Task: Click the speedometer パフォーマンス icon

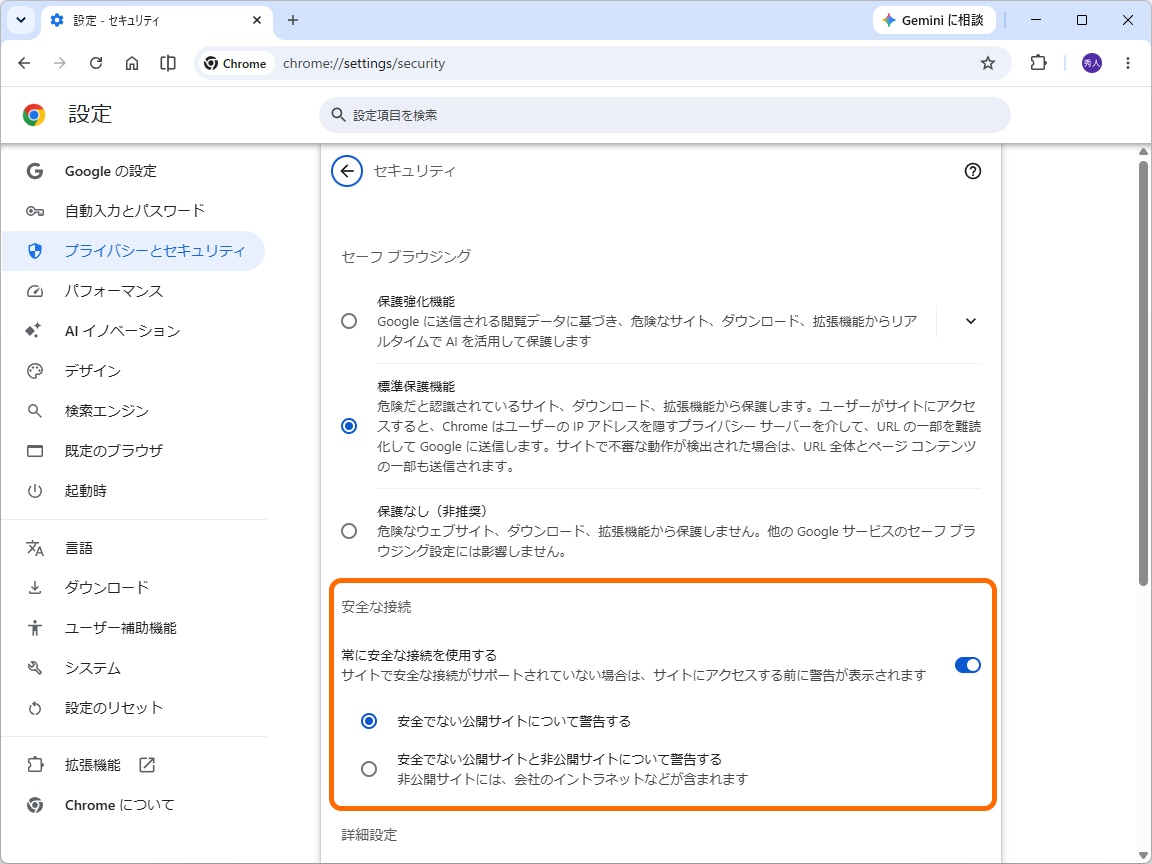Action: [x=35, y=292]
